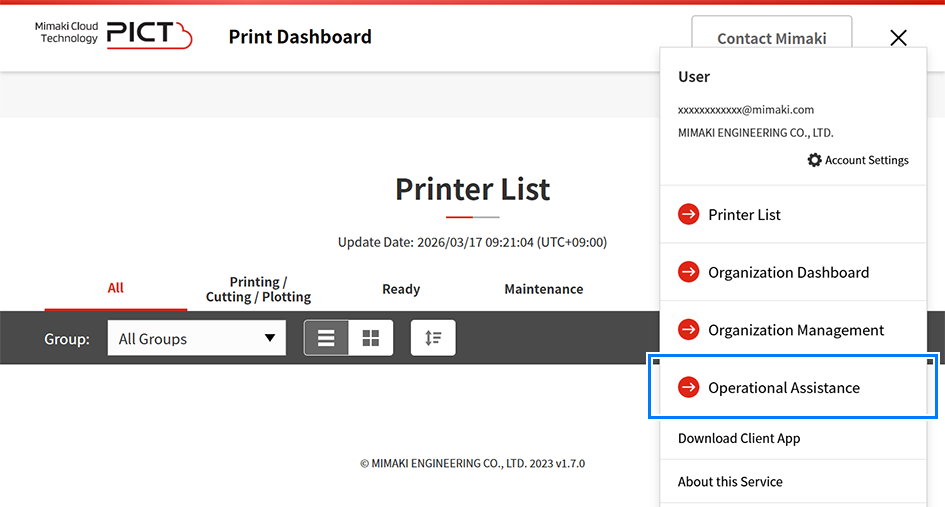This screenshot has width=945, height=507.
Task: Click MIMAKI ENGINEERING CO., LTD. organization text
Action: (755, 133)
